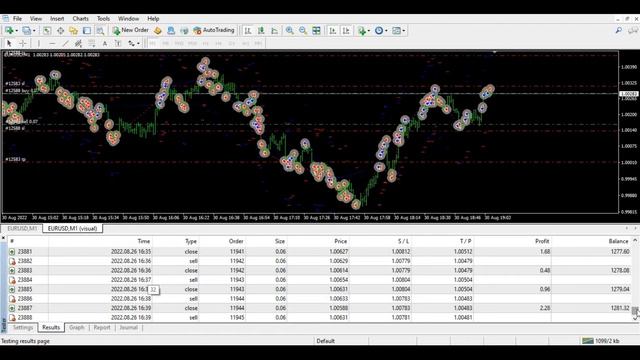
Task: Open the Tools menu
Action: 103,19
